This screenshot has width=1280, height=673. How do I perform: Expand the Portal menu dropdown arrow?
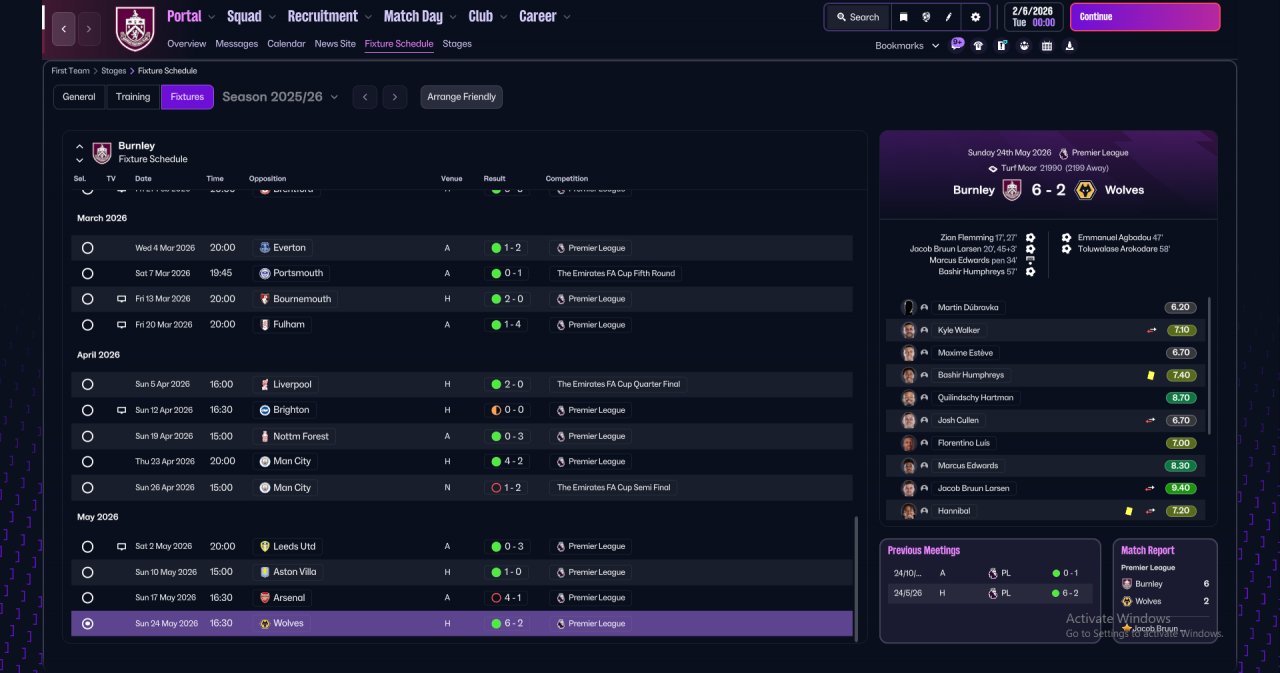coord(211,17)
